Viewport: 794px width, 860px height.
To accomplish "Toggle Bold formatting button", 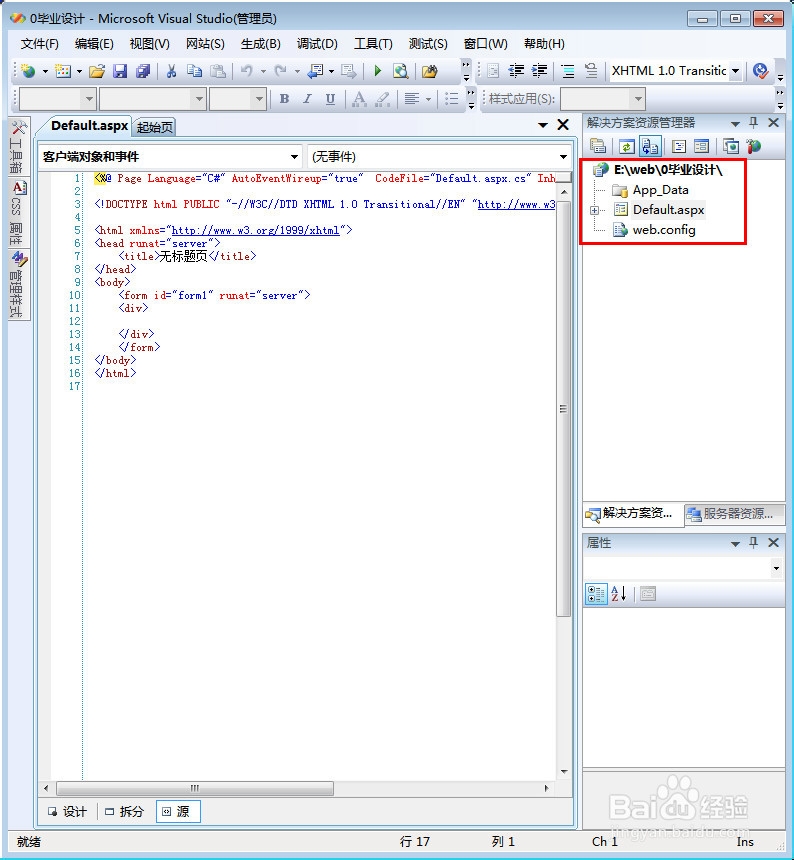I will tap(284, 99).
